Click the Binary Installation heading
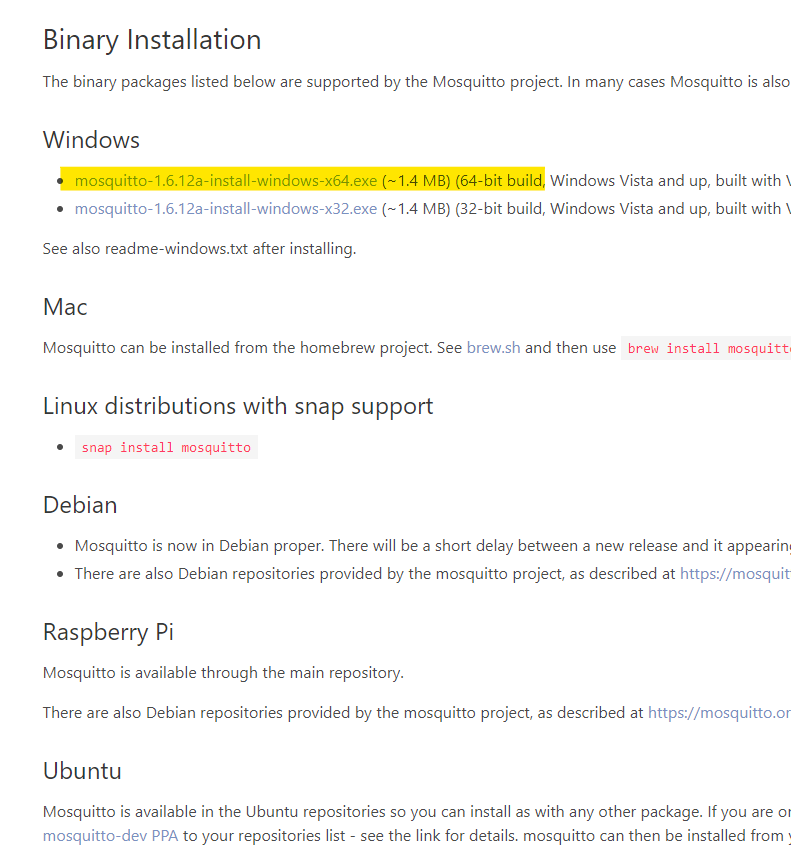Viewport: 791px width, 863px height. coord(152,40)
